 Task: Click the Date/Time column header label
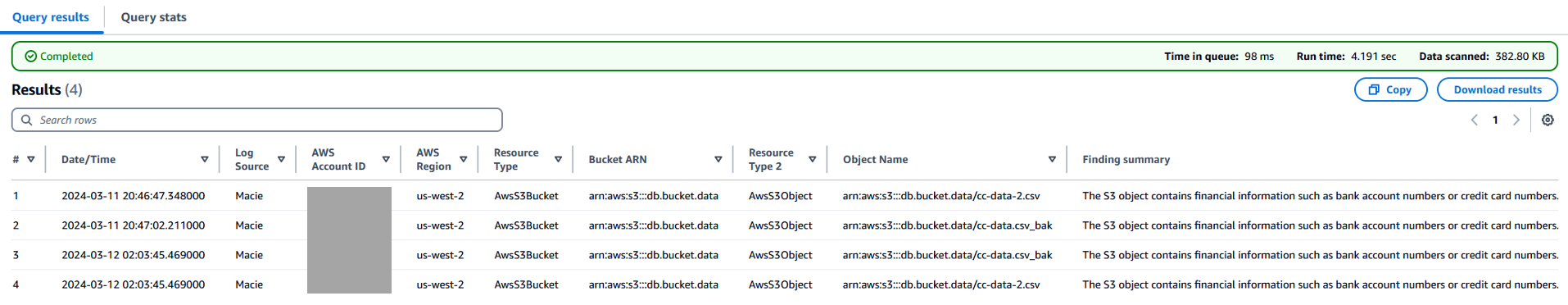[88, 159]
